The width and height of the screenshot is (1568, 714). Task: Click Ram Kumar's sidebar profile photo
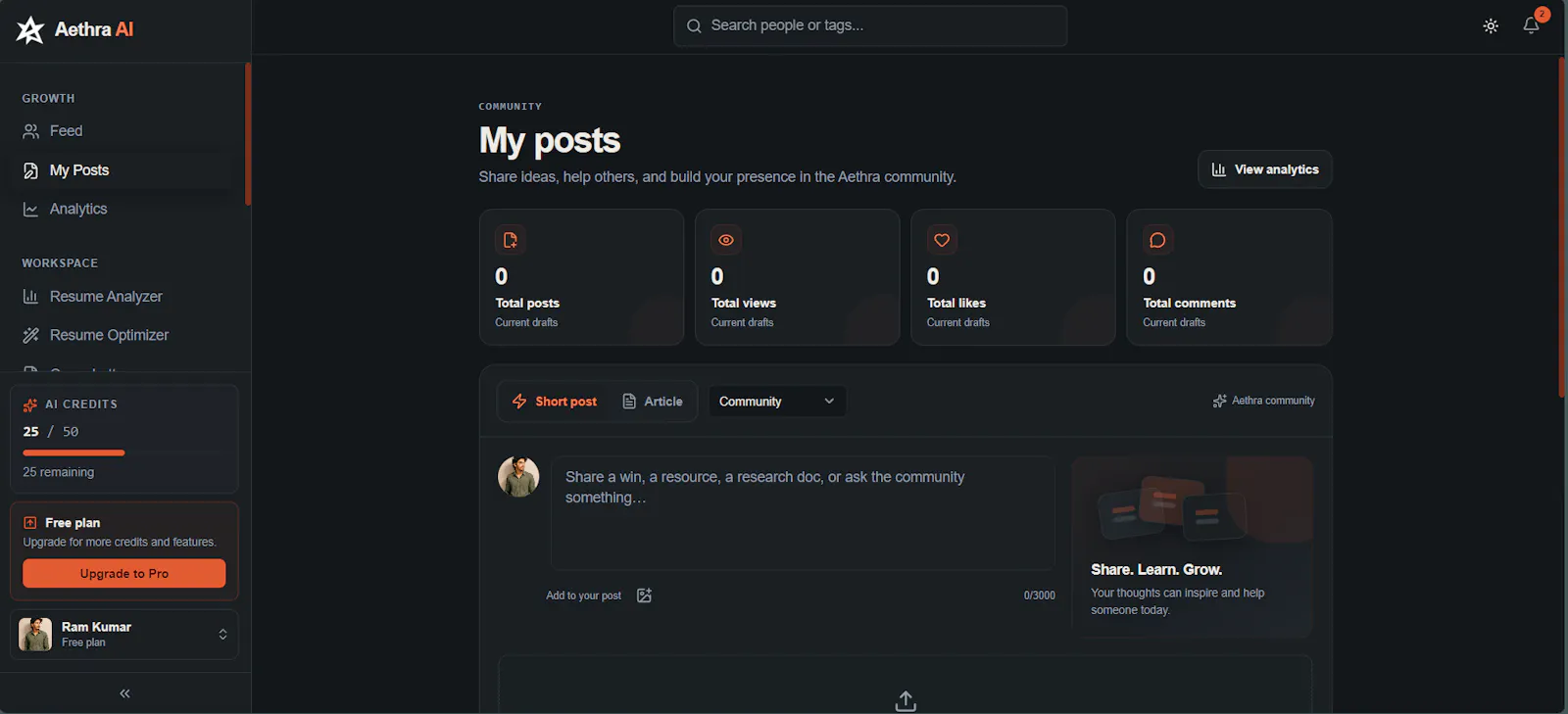(x=35, y=635)
